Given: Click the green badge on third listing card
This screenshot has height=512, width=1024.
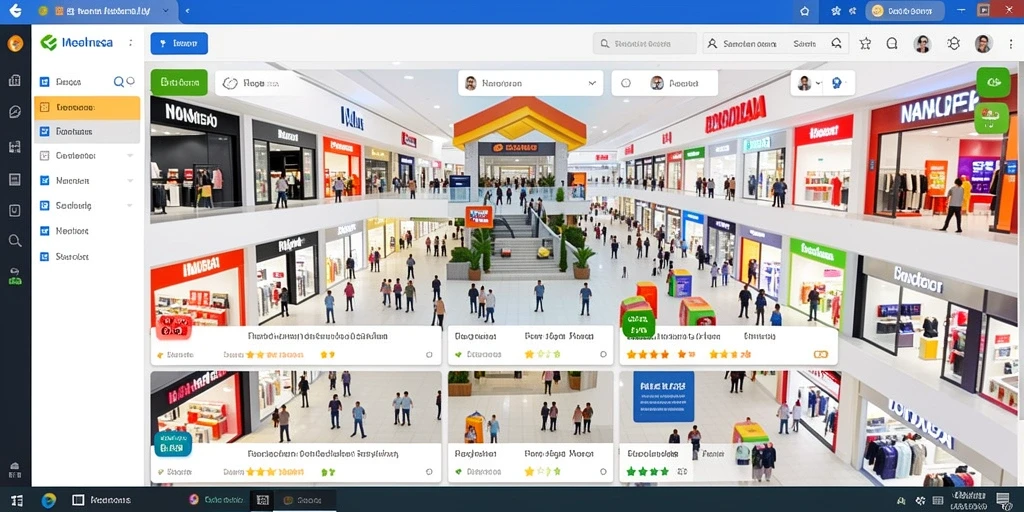Looking at the screenshot, I should coord(638,323).
